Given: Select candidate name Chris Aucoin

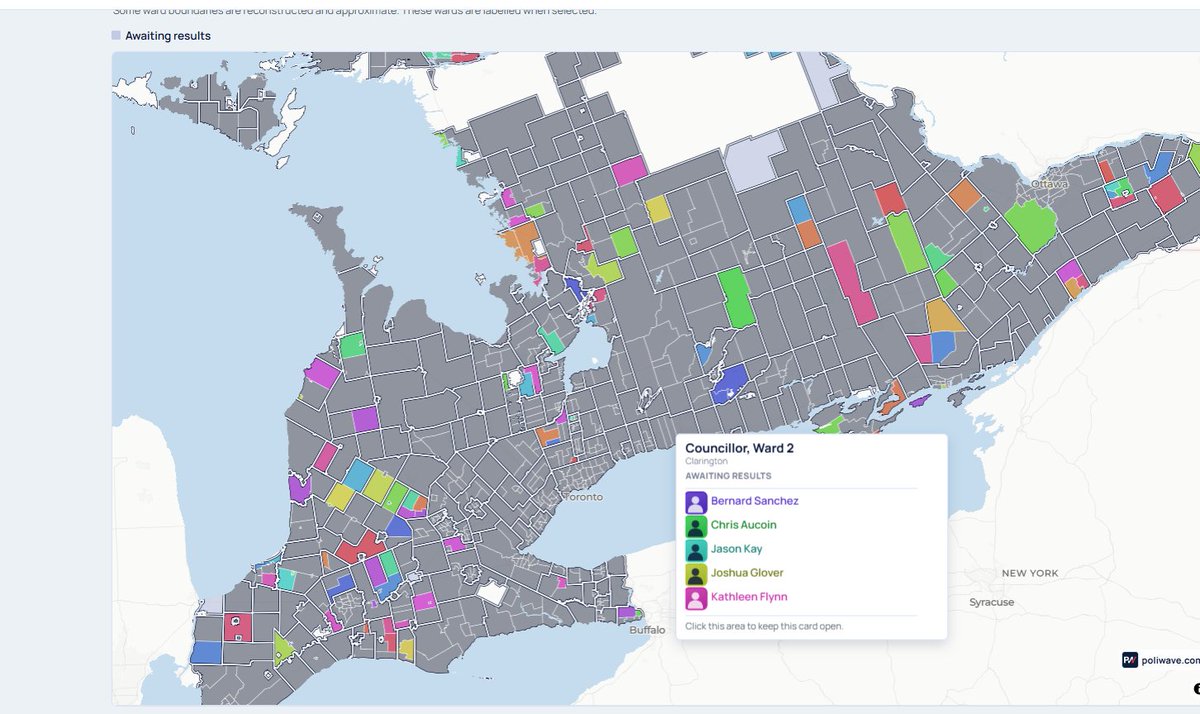Looking at the screenshot, I should pyautogui.click(x=744, y=525).
